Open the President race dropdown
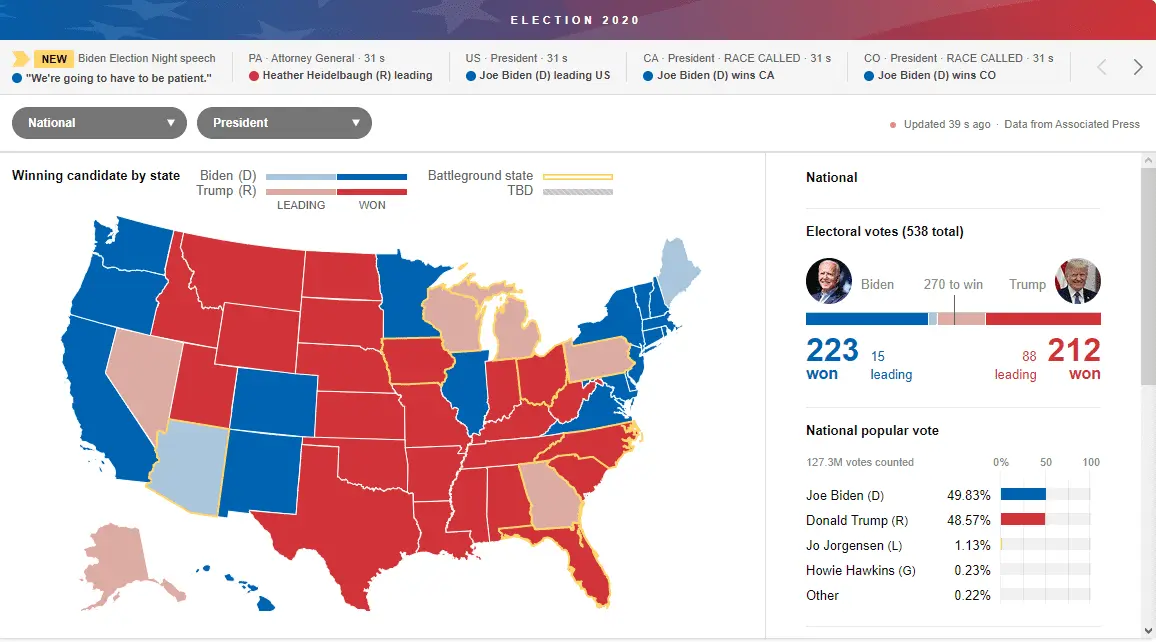 tap(284, 123)
